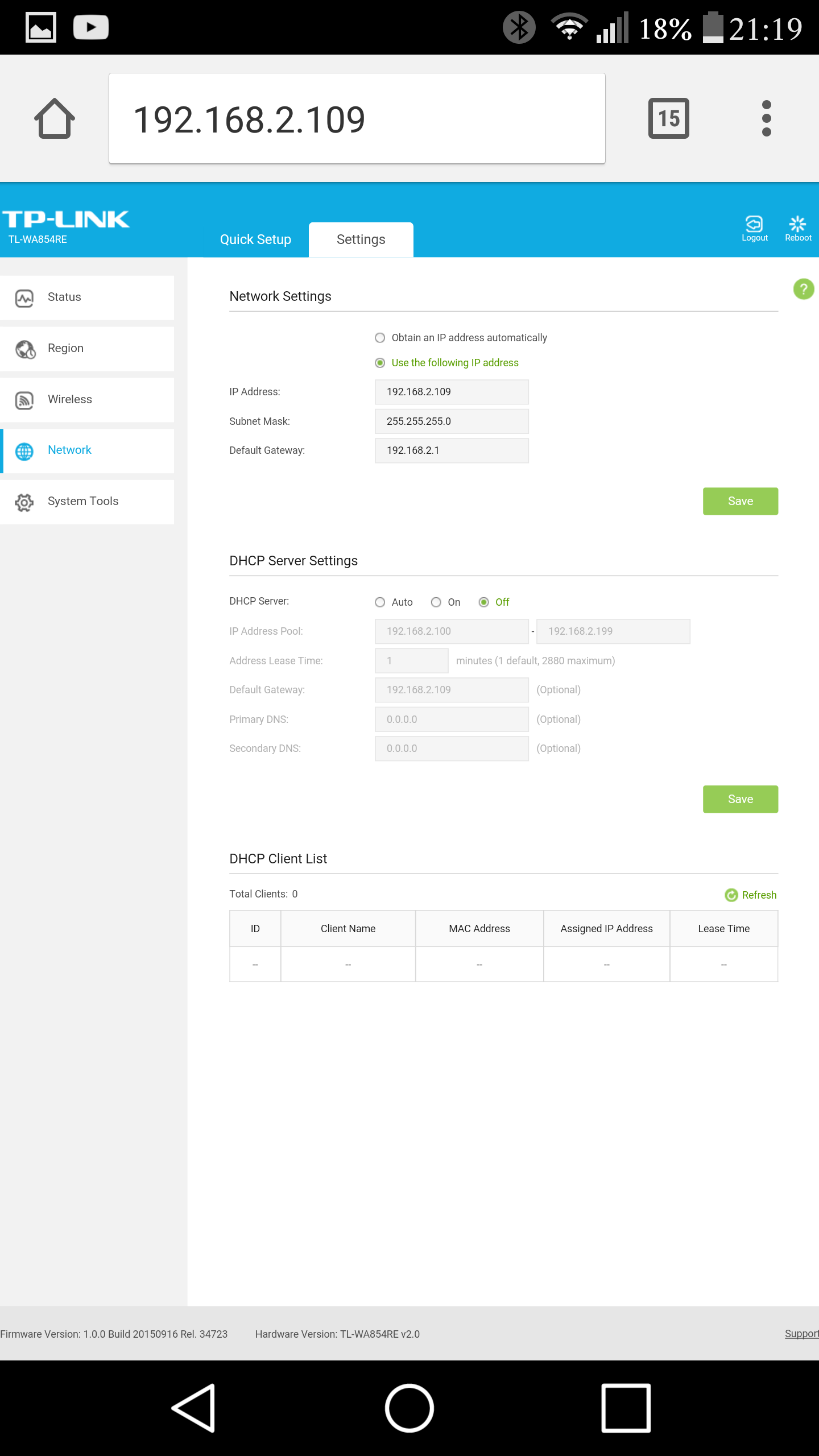Set DHCP Server to On
The height and width of the screenshot is (1456, 819).
436,602
